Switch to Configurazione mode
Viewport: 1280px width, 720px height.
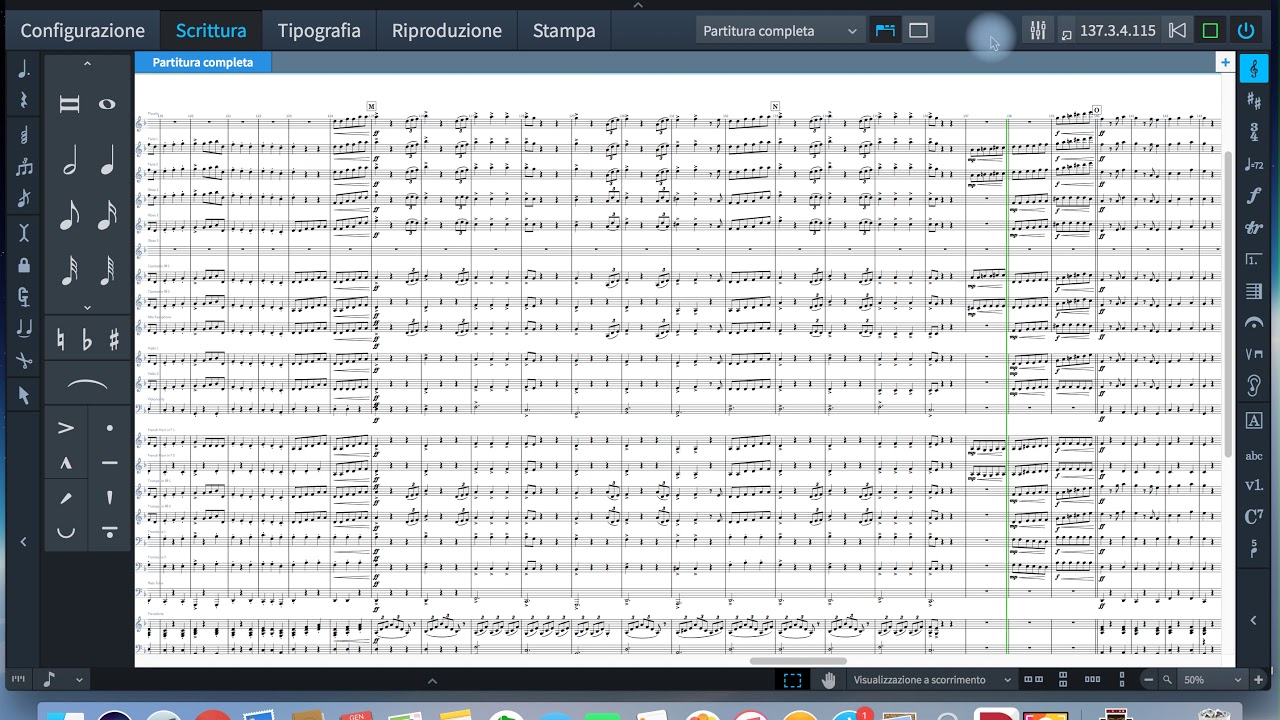click(x=83, y=31)
